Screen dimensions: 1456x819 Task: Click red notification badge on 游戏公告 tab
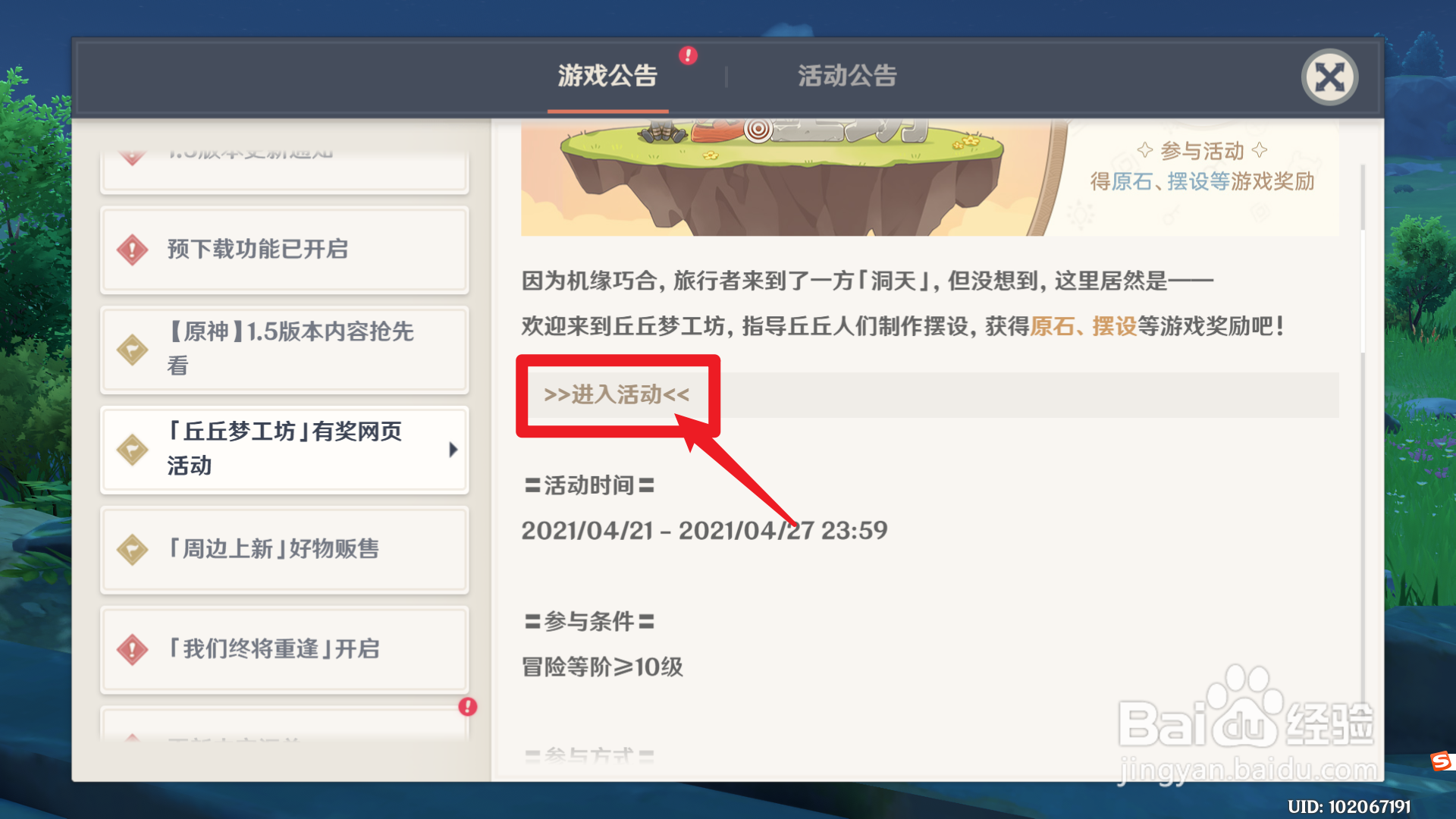click(688, 55)
